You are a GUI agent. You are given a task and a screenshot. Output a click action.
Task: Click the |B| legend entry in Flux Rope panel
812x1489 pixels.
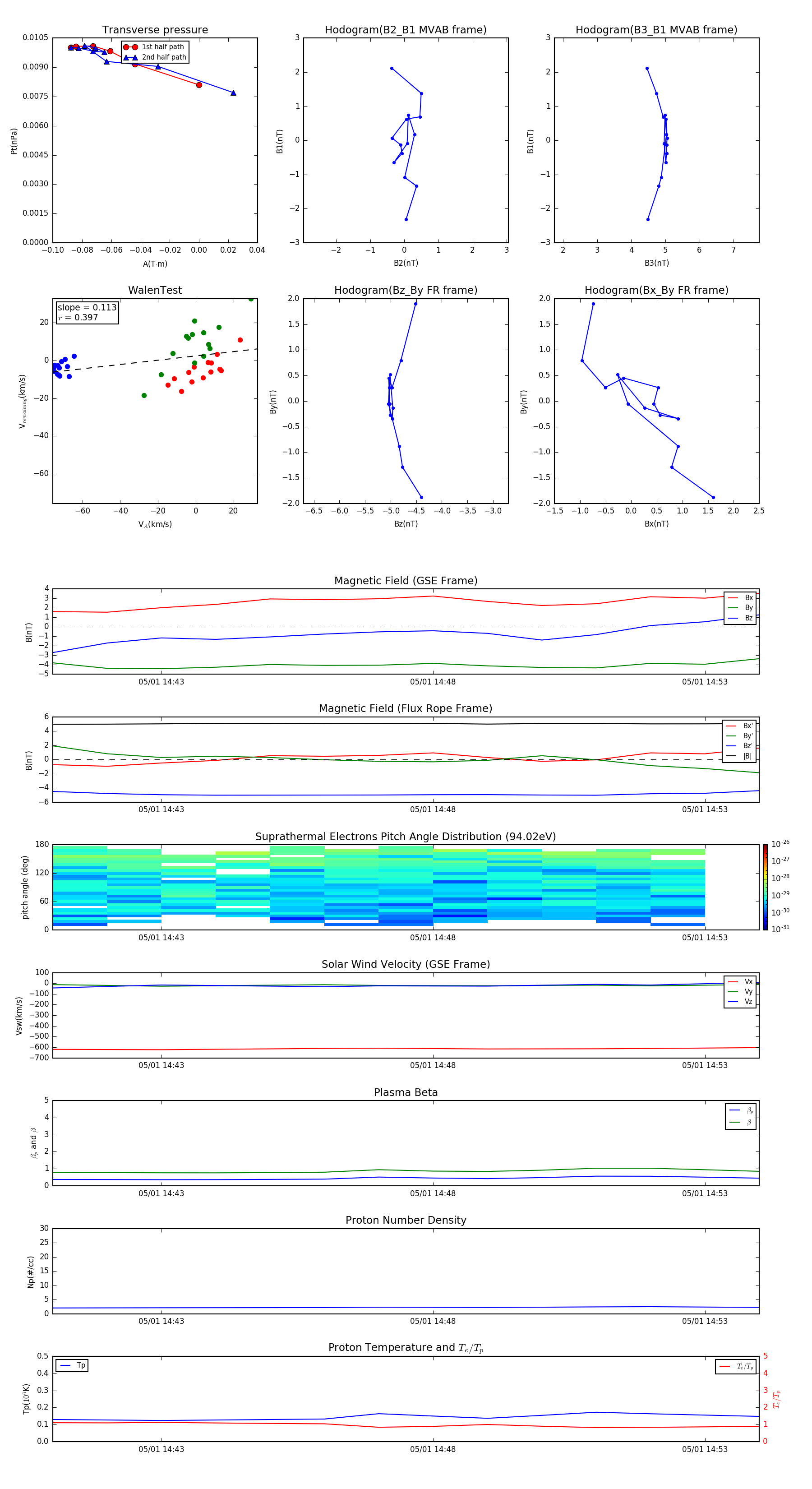(x=740, y=756)
